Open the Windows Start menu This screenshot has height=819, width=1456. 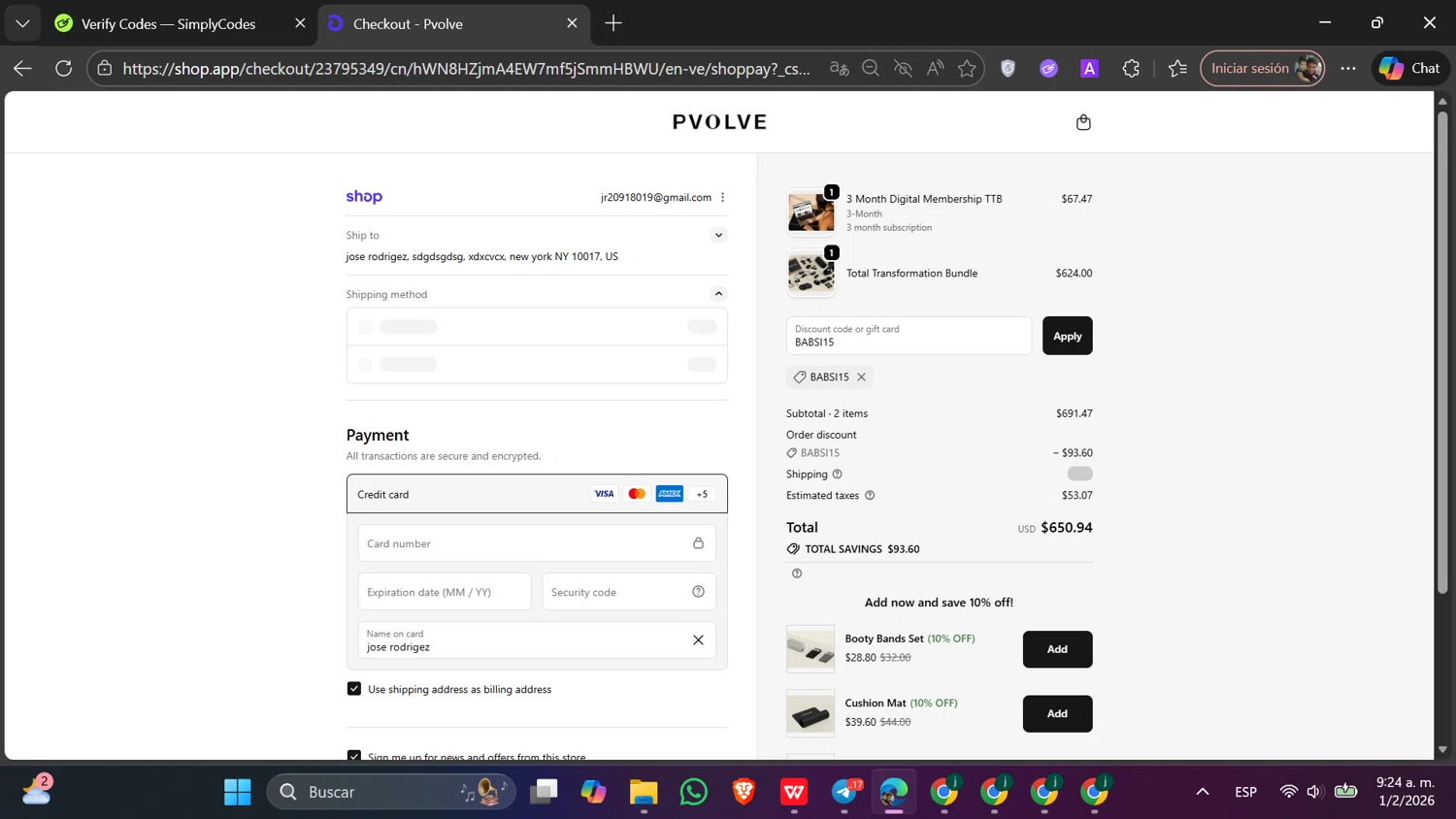tap(238, 792)
